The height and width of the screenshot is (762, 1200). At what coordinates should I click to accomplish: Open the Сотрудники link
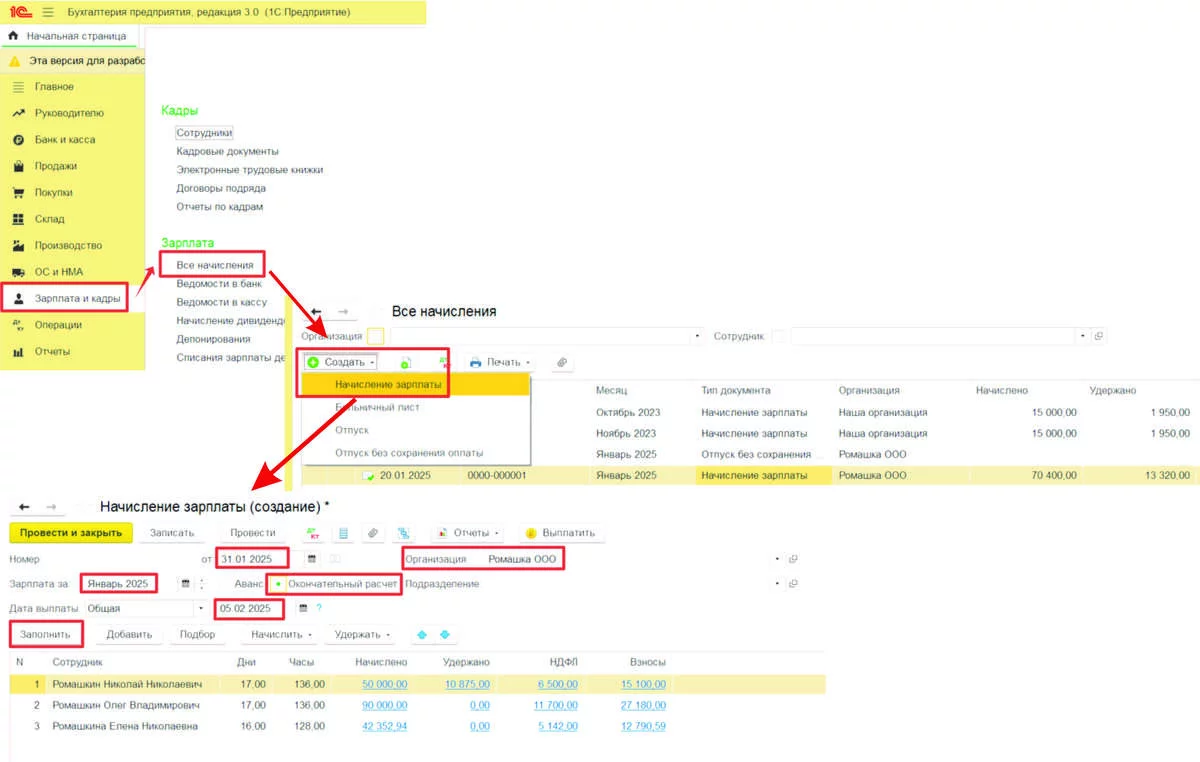click(204, 132)
